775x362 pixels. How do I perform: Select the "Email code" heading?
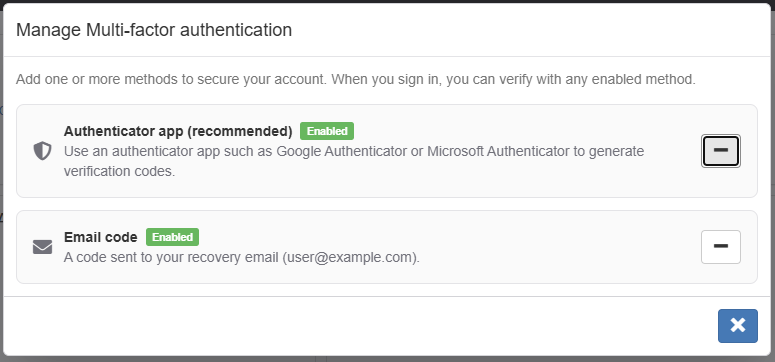[101, 237]
